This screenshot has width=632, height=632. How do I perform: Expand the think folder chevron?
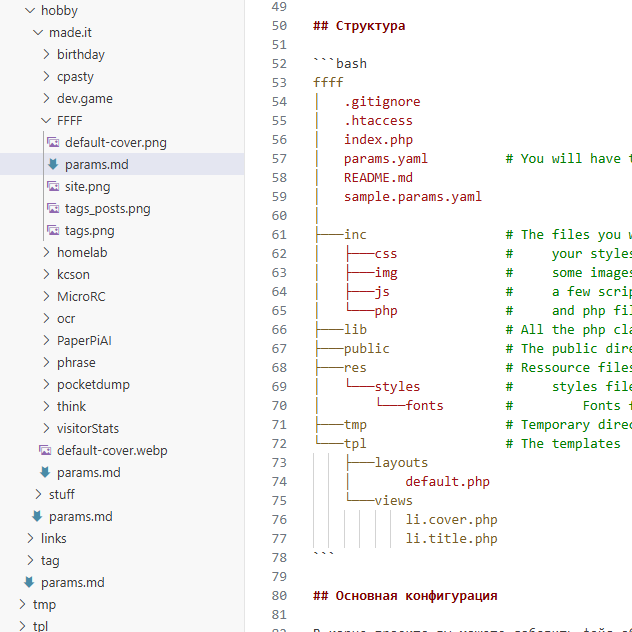point(46,406)
